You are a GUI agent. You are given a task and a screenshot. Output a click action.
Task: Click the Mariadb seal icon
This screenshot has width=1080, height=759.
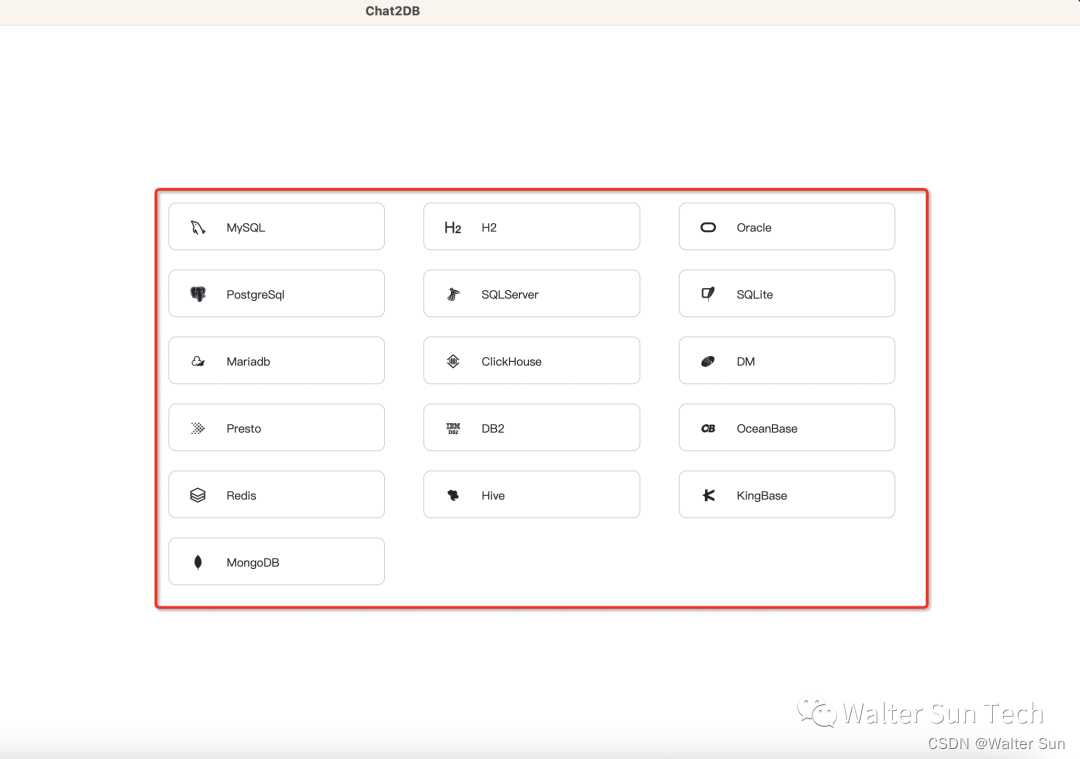tap(198, 361)
